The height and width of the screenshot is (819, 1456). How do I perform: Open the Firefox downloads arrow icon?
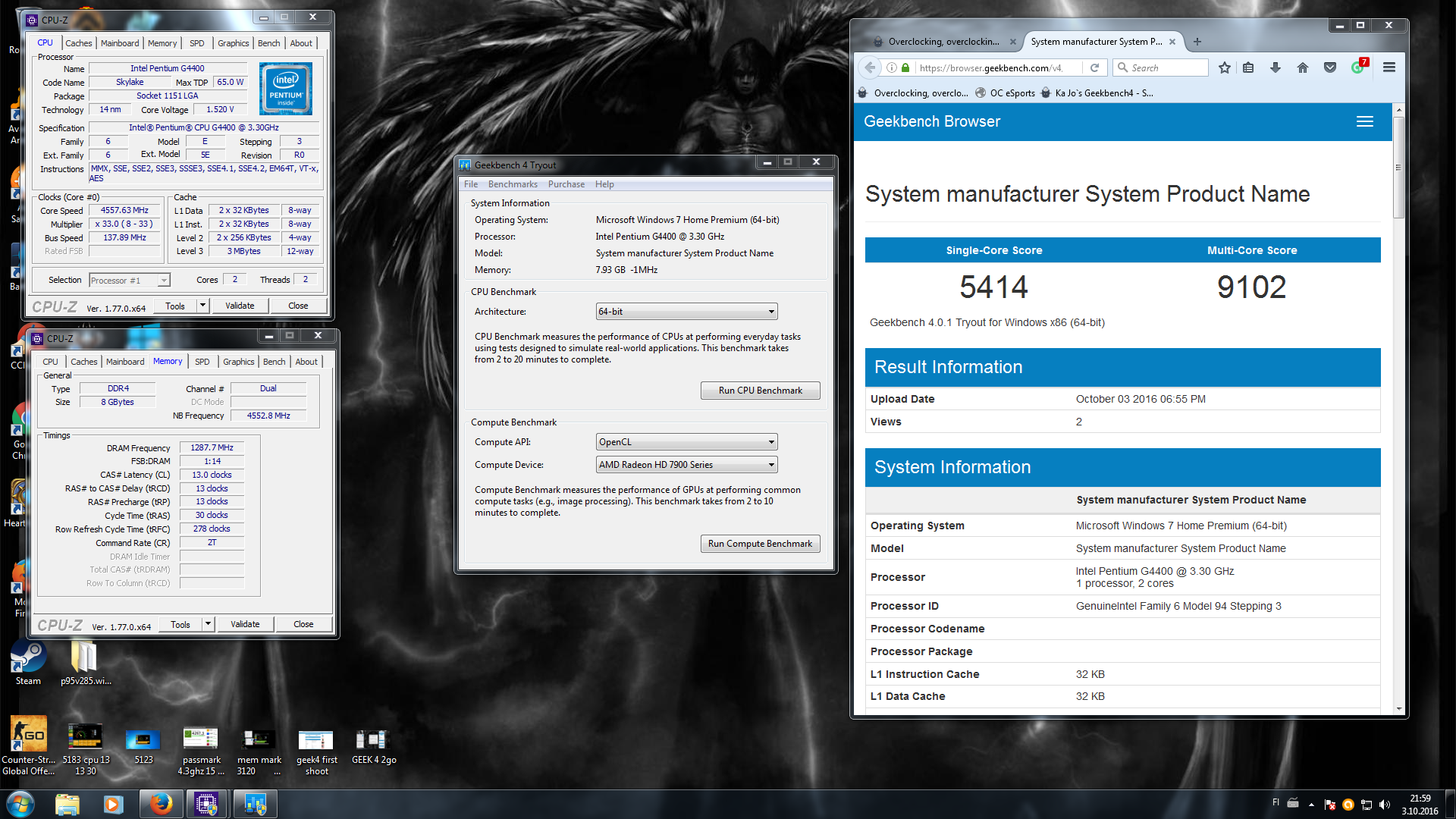tap(1276, 67)
